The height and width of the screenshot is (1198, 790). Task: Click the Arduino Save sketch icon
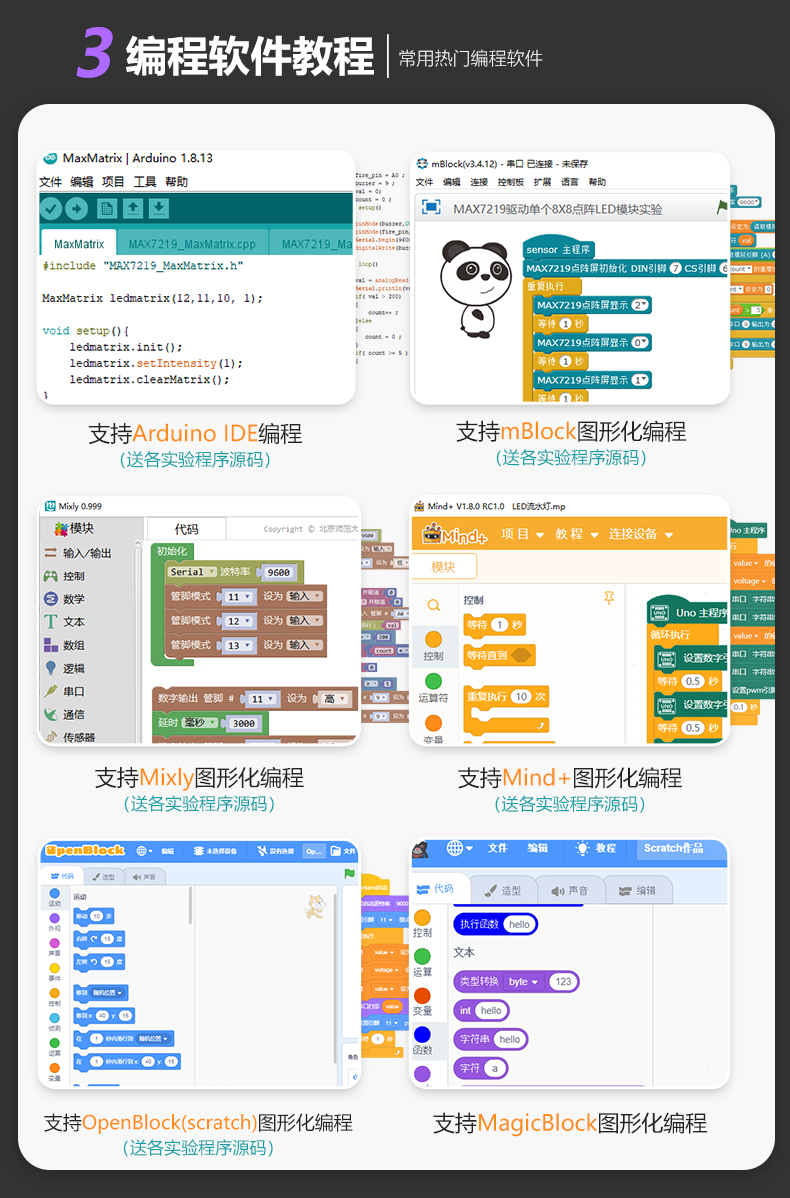click(x=159, y=208)
